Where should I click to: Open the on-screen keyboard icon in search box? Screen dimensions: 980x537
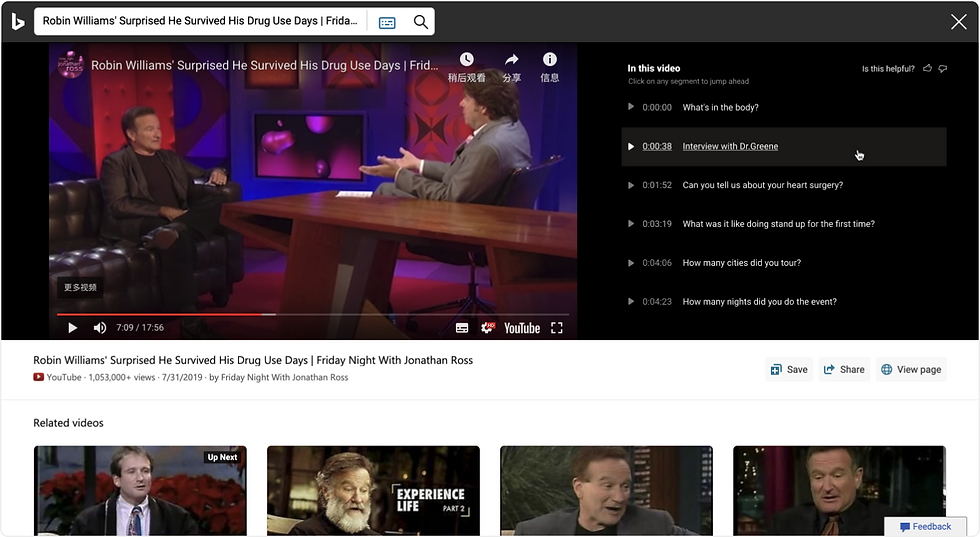[387, 23]
